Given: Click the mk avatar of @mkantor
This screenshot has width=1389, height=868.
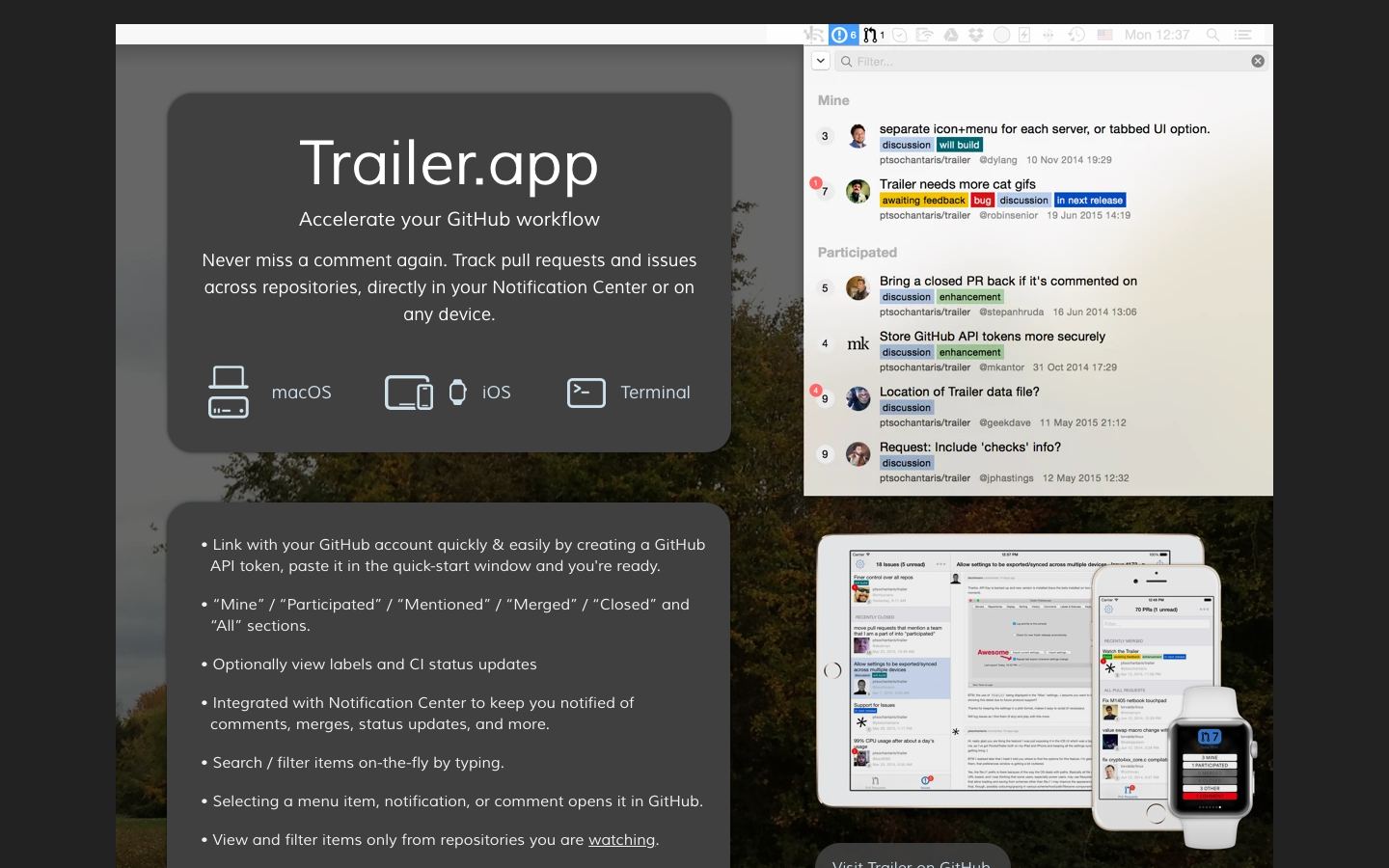Looking at the screenshot, I should point(858,343).
